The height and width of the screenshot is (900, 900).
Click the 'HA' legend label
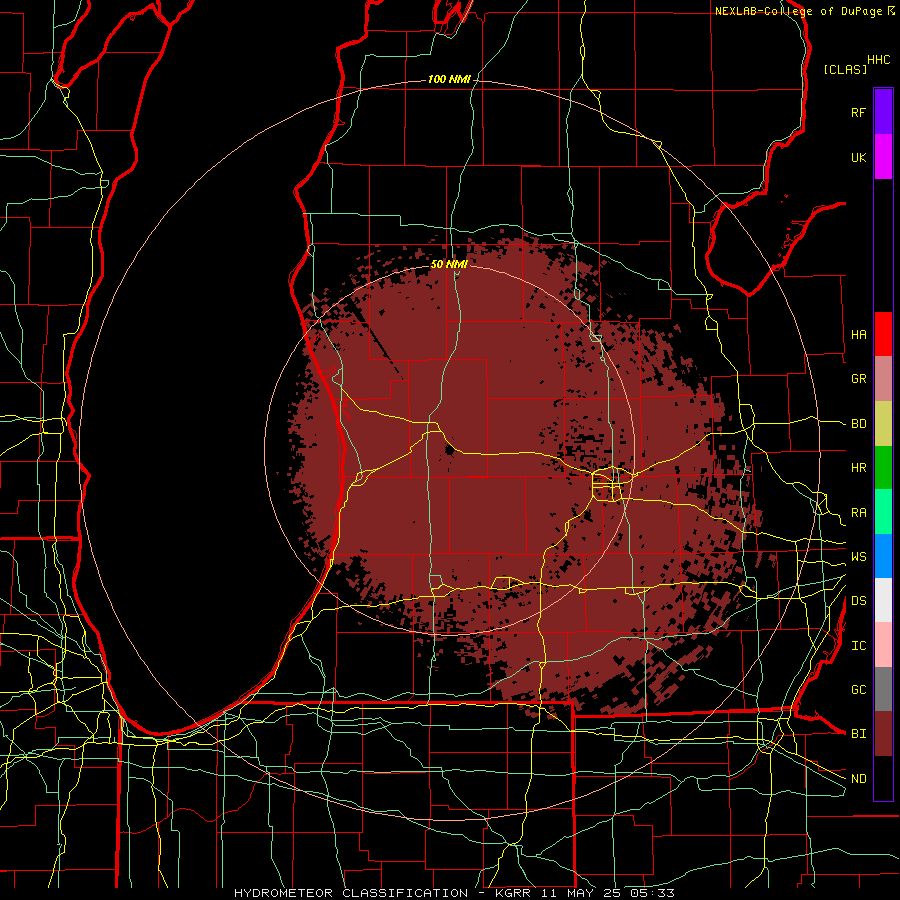click(859, 334)
